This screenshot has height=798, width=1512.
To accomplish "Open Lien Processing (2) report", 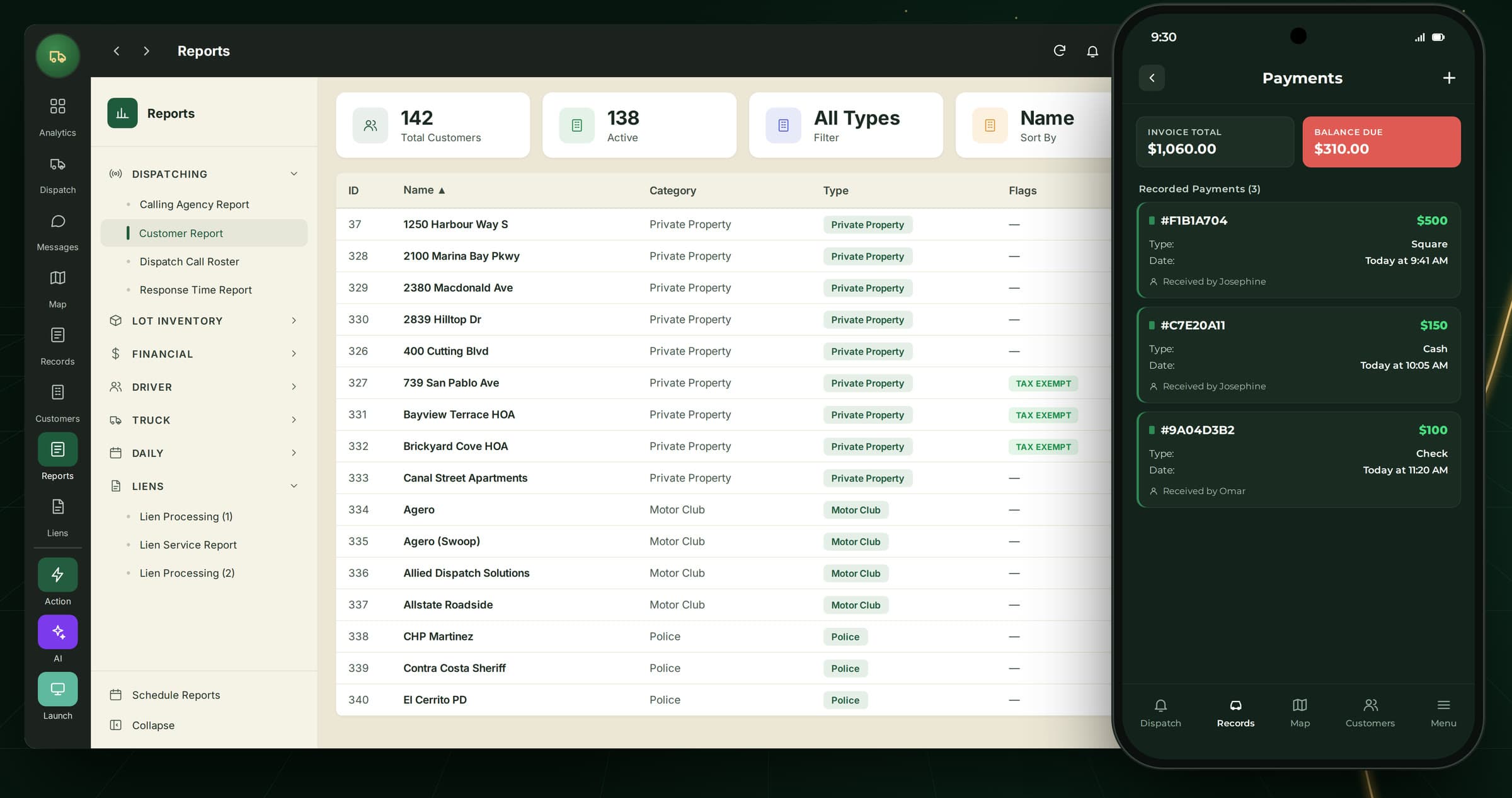I will (x=187, y=573).
